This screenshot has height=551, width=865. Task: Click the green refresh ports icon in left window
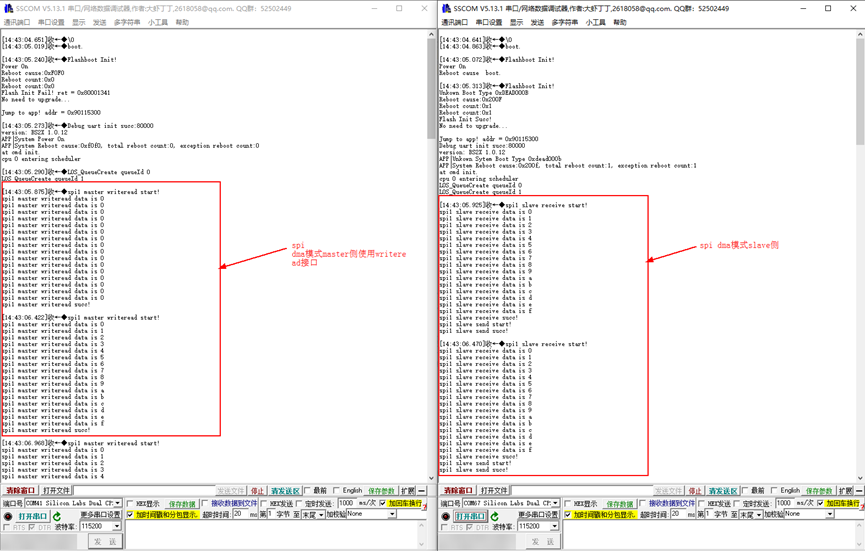click(59, 516)
